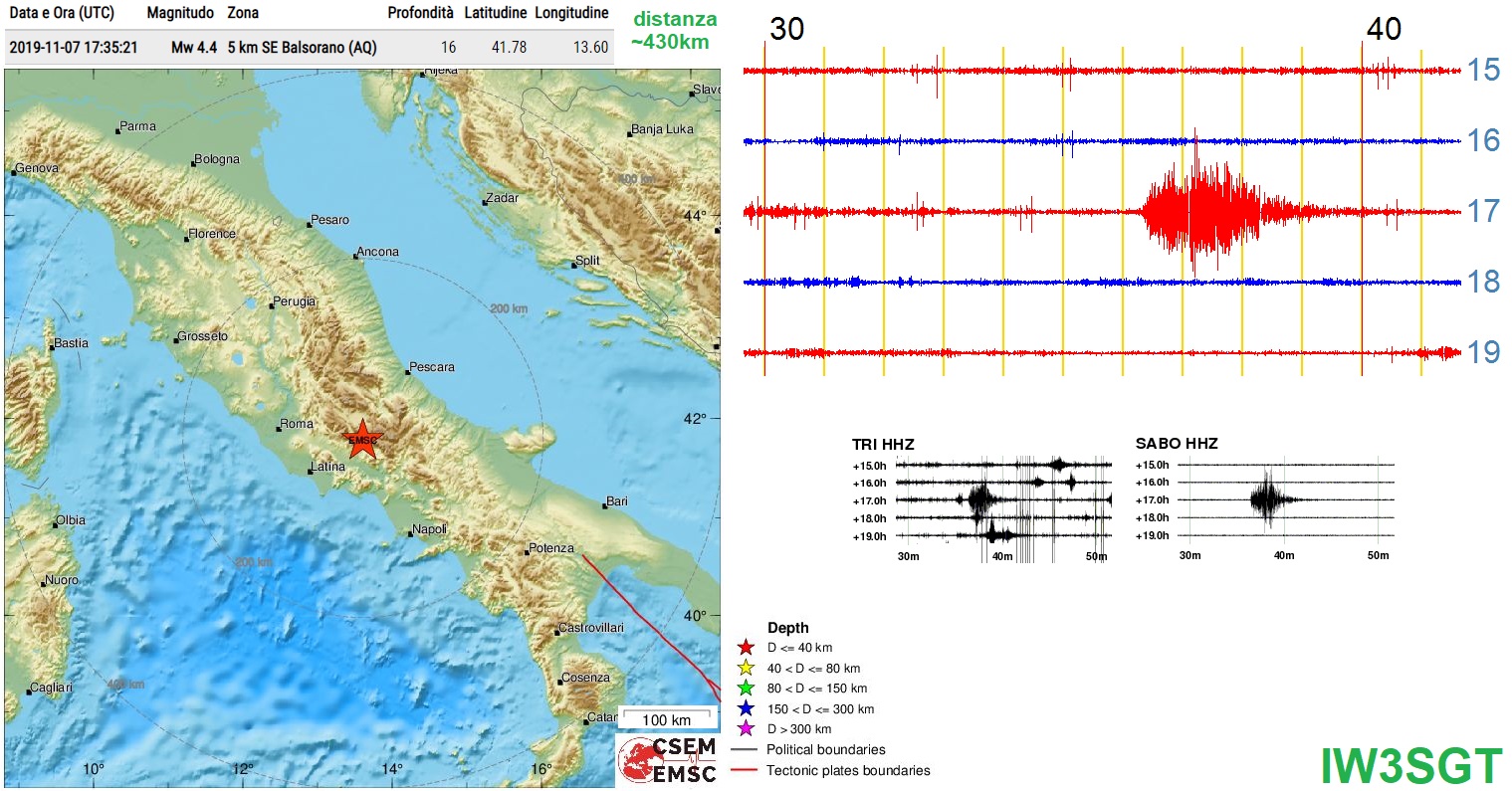
Task: Click the Bari city label
Action: [617, 501]
